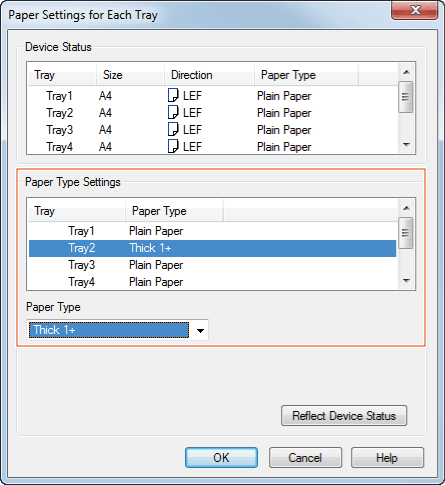Click the LEF paper icon for Tray3
Screen dimensions: 445x485
(x=173, y=129)
